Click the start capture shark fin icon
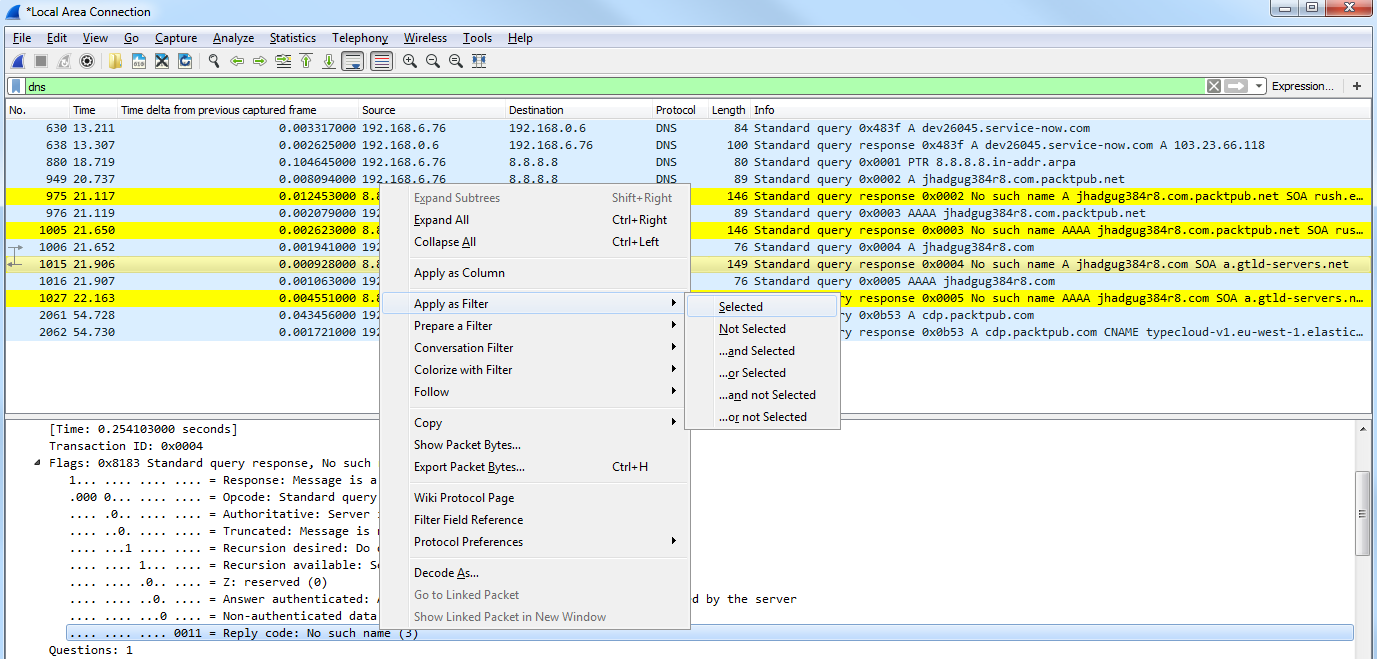The image size is (1377, 659). tap(17, 61)
